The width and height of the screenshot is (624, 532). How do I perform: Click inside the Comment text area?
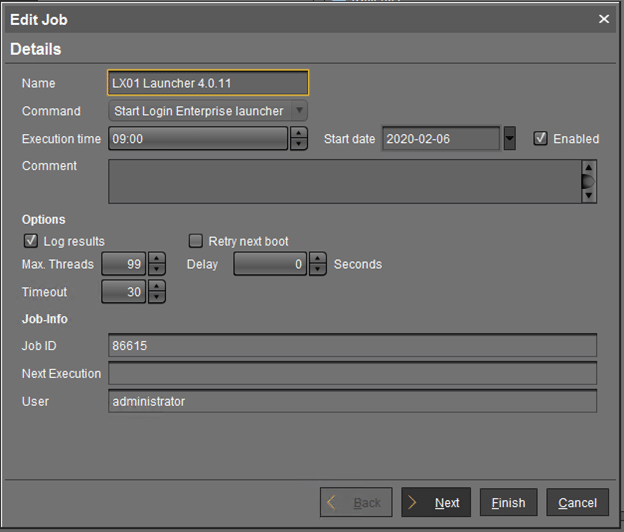click(x=345, y=181)
